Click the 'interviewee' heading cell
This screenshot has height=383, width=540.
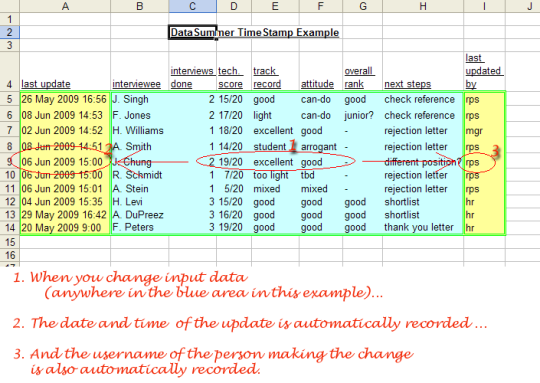tap(139, 72)
